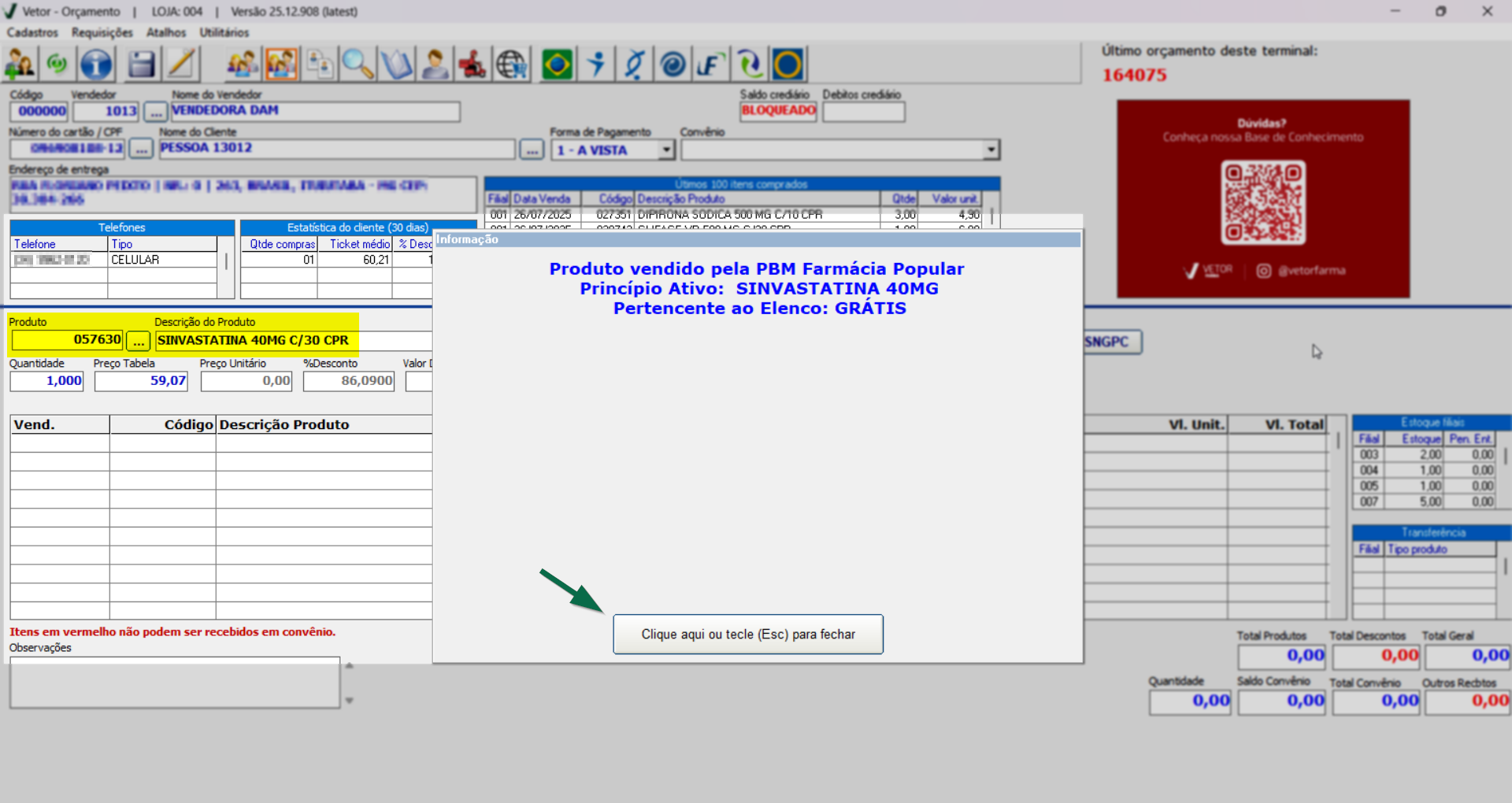Click the Vl. Total column header
Viewport: 1512px width, 803px height.
click(1277, 424)
